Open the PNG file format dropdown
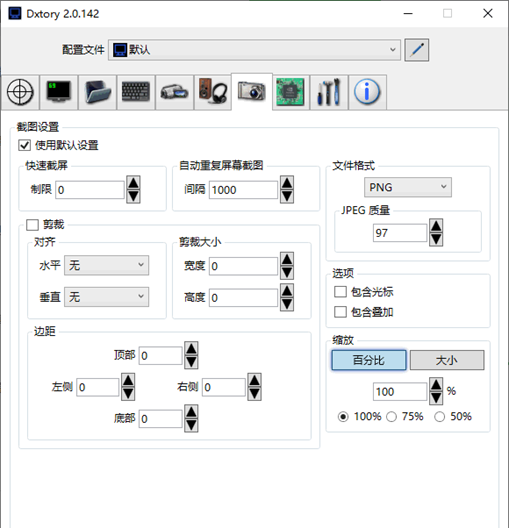Image resolution: width=509 pixels, height=528 pixels. point(408,187)
